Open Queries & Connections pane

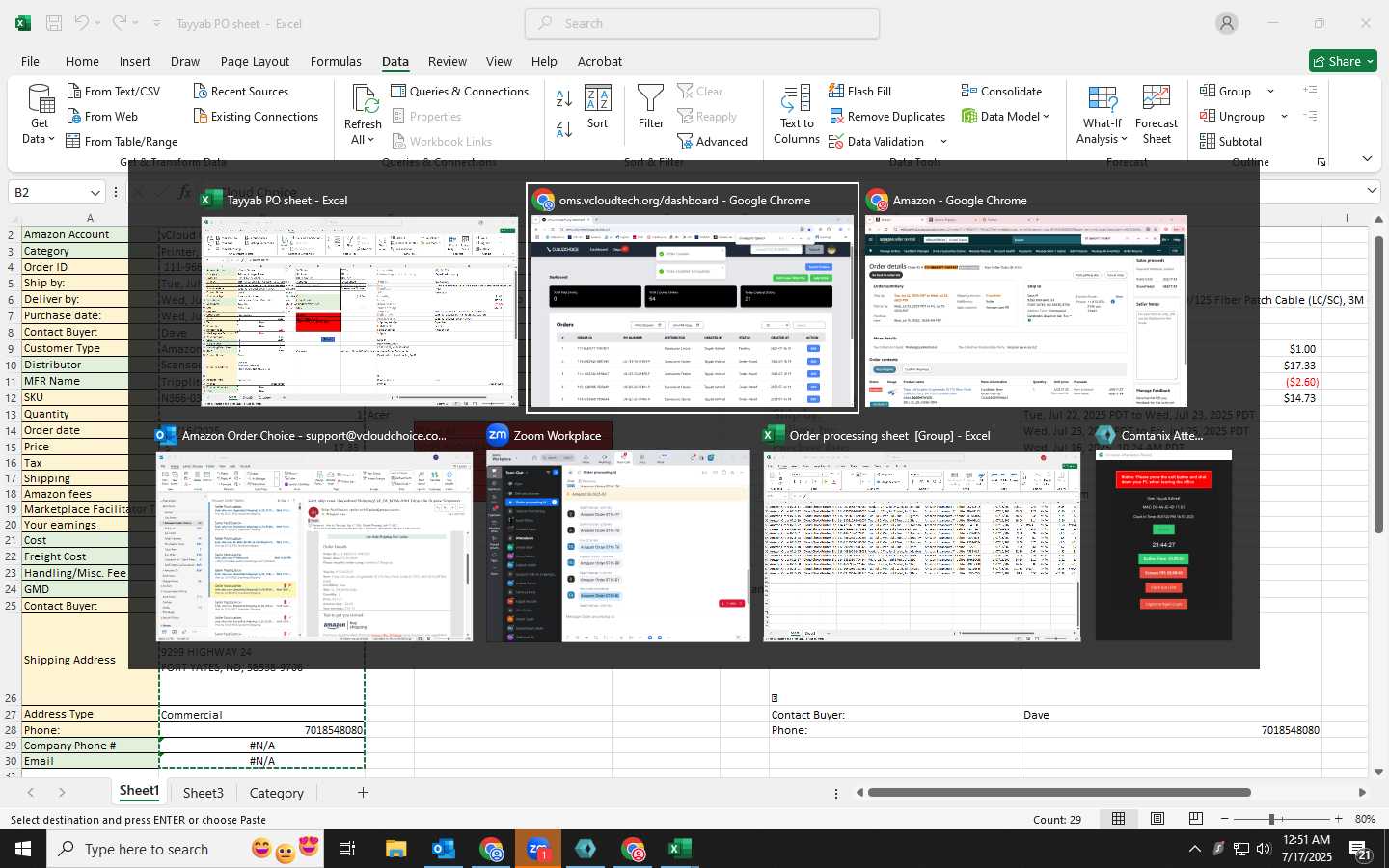click(x=460, y=92)
